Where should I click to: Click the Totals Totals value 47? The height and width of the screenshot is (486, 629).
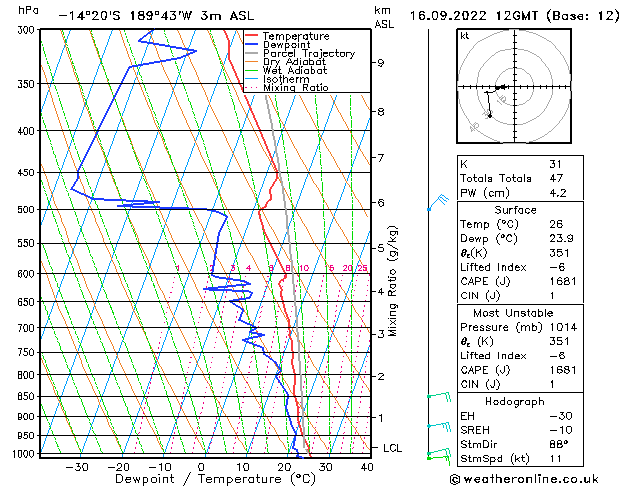pyautogui.click(x=556, y=178)
